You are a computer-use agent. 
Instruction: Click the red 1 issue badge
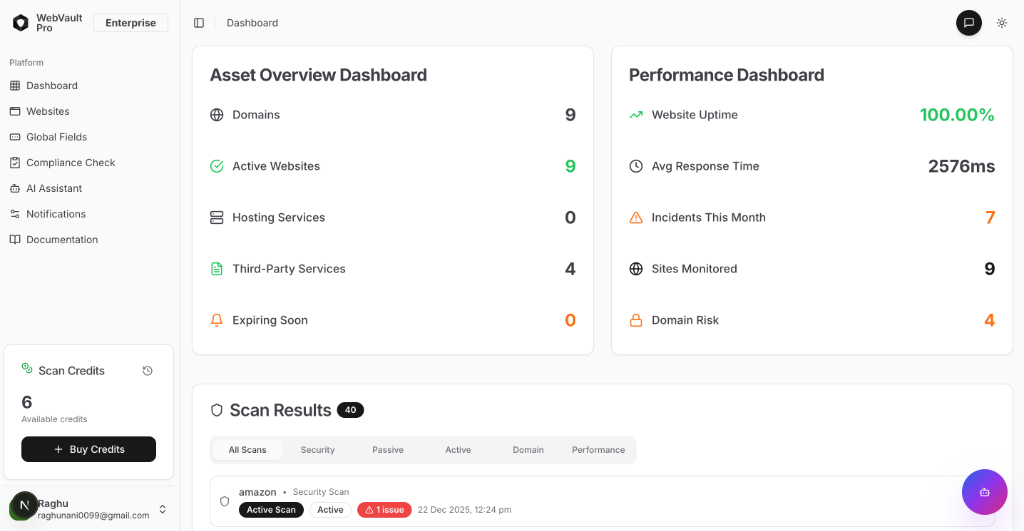click(384, 510)
